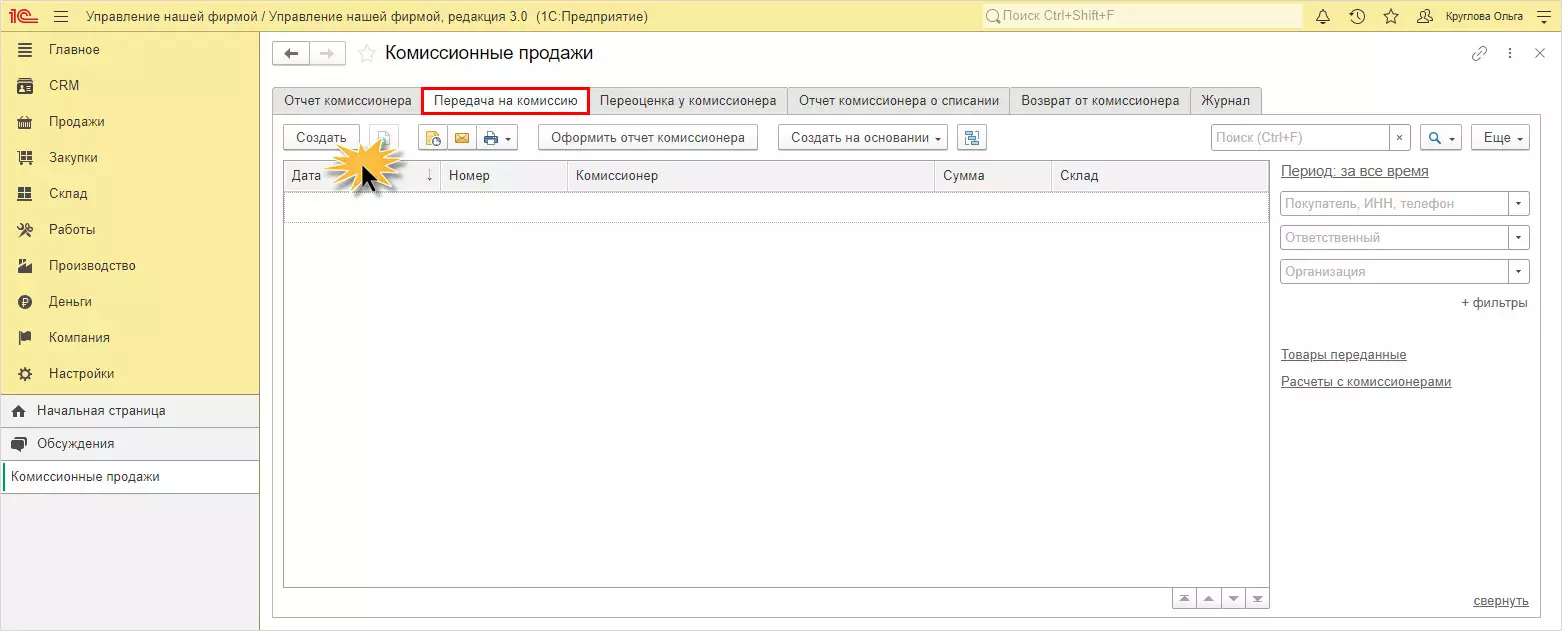Open Компания section in sidebar

(x=130, y=338)
